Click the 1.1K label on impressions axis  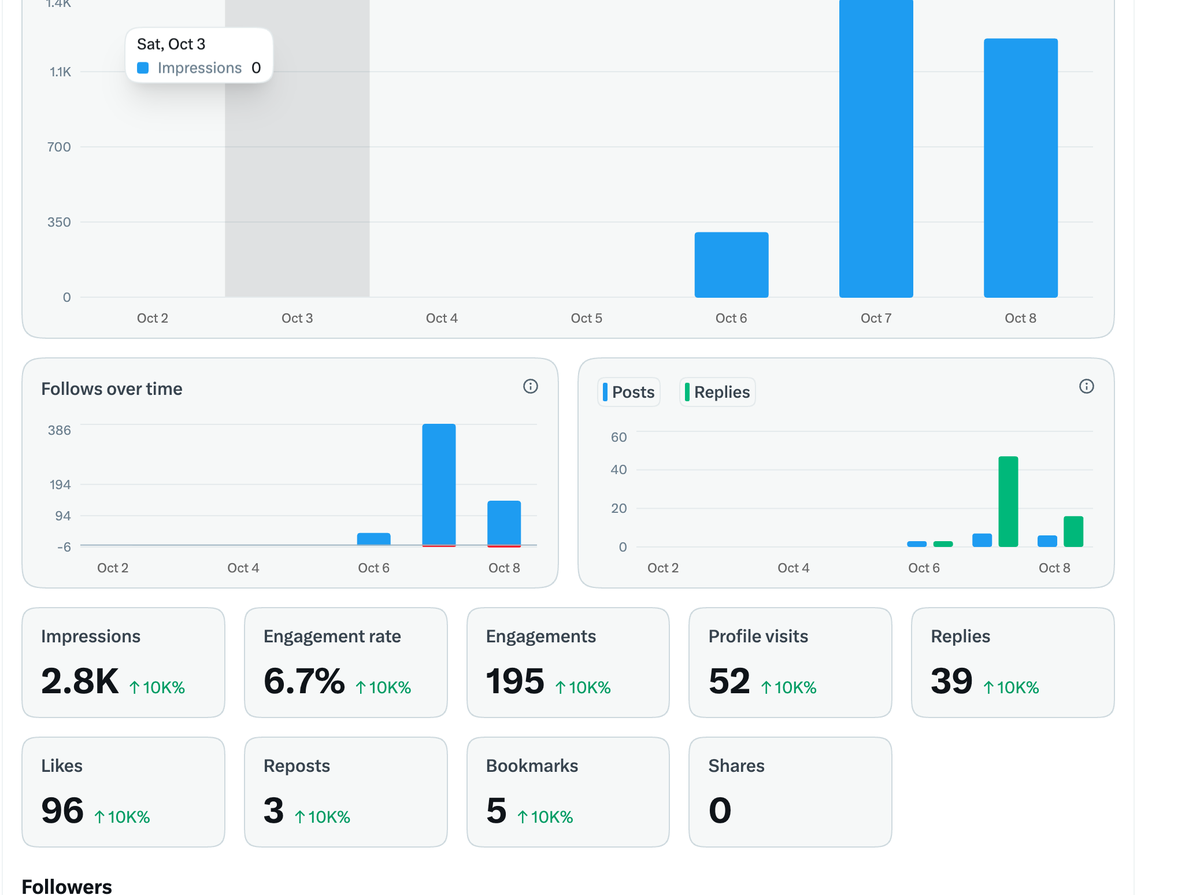tap(59, 72)
